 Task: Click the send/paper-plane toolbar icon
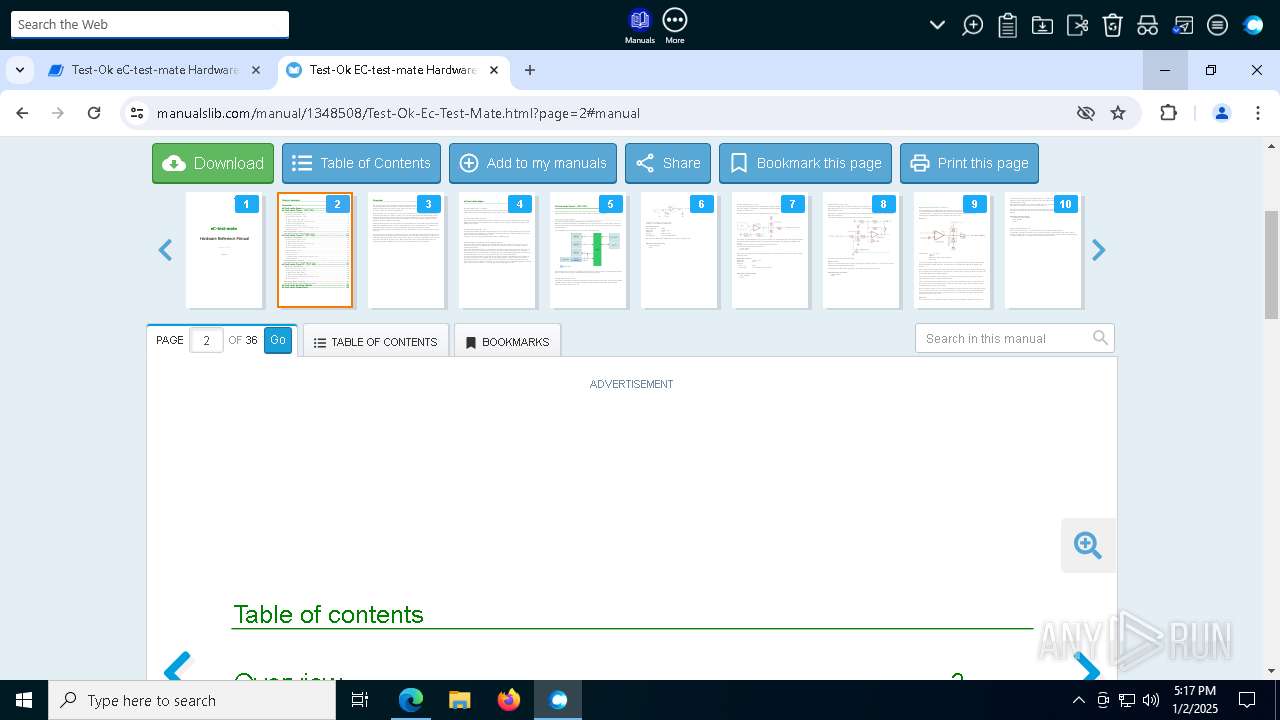[1182, 25]
